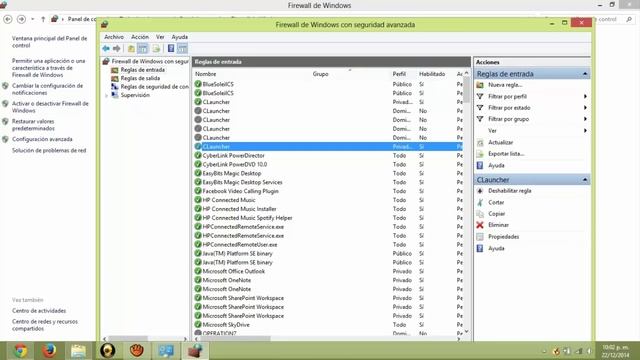Open the Archivo menu

point(114,37)
